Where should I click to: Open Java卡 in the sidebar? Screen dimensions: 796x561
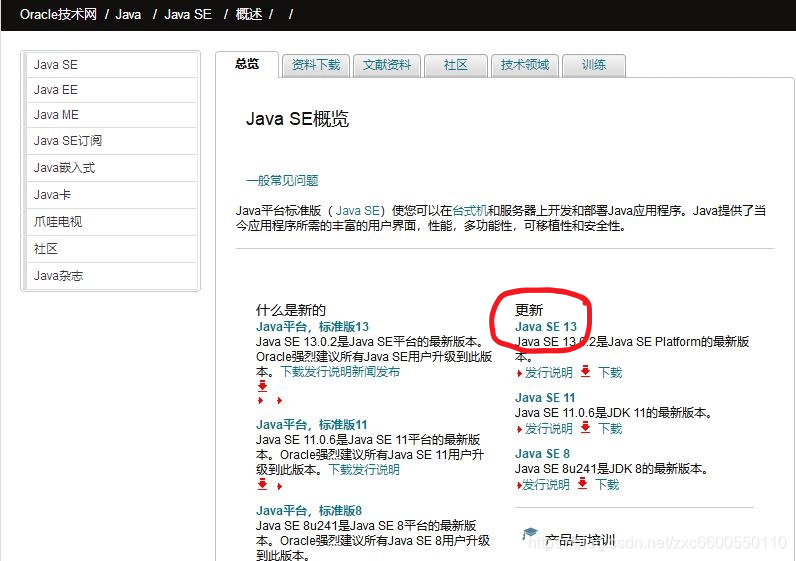pos(111,195)
